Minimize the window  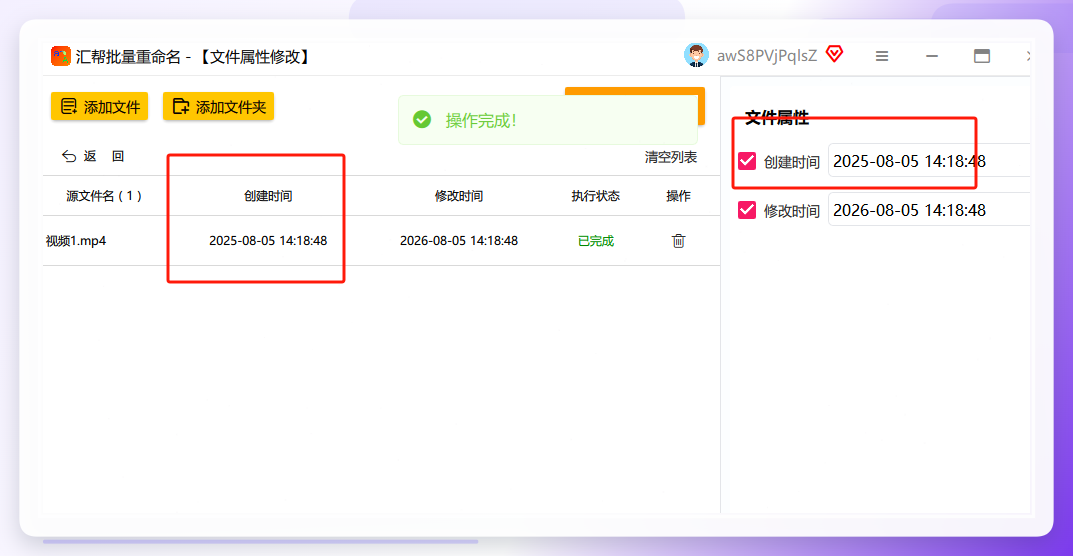point(931,56)
